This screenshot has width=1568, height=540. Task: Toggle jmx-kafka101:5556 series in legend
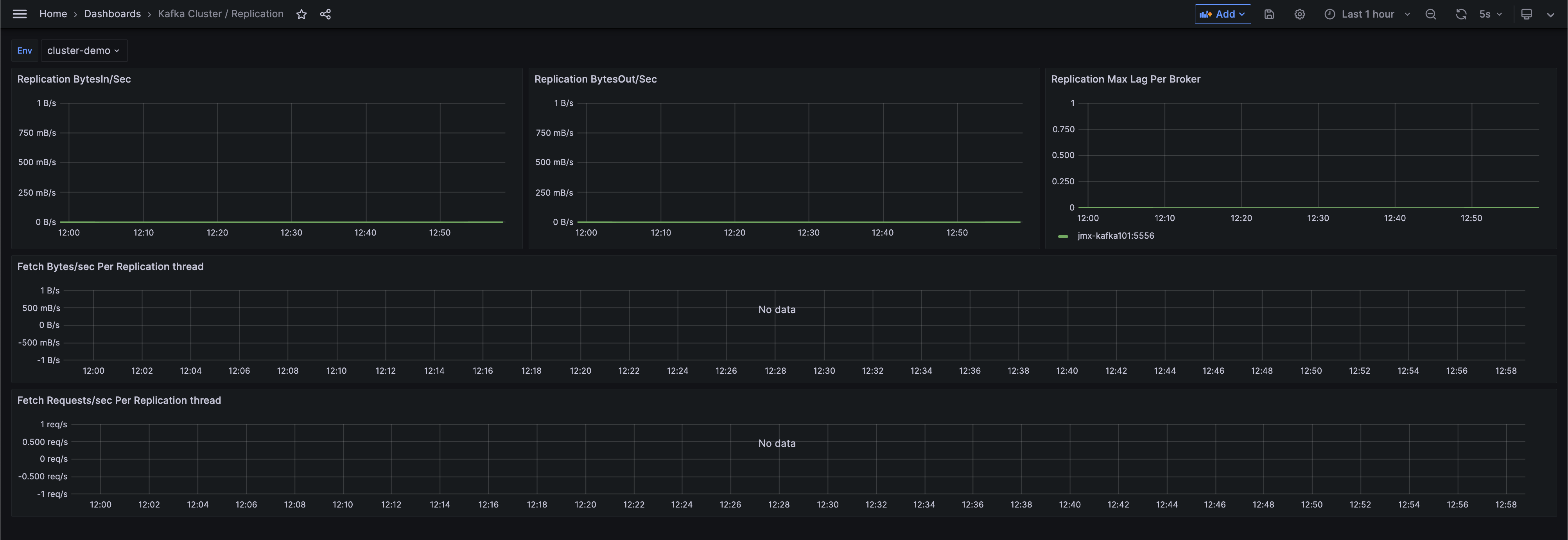[1115, 236]
